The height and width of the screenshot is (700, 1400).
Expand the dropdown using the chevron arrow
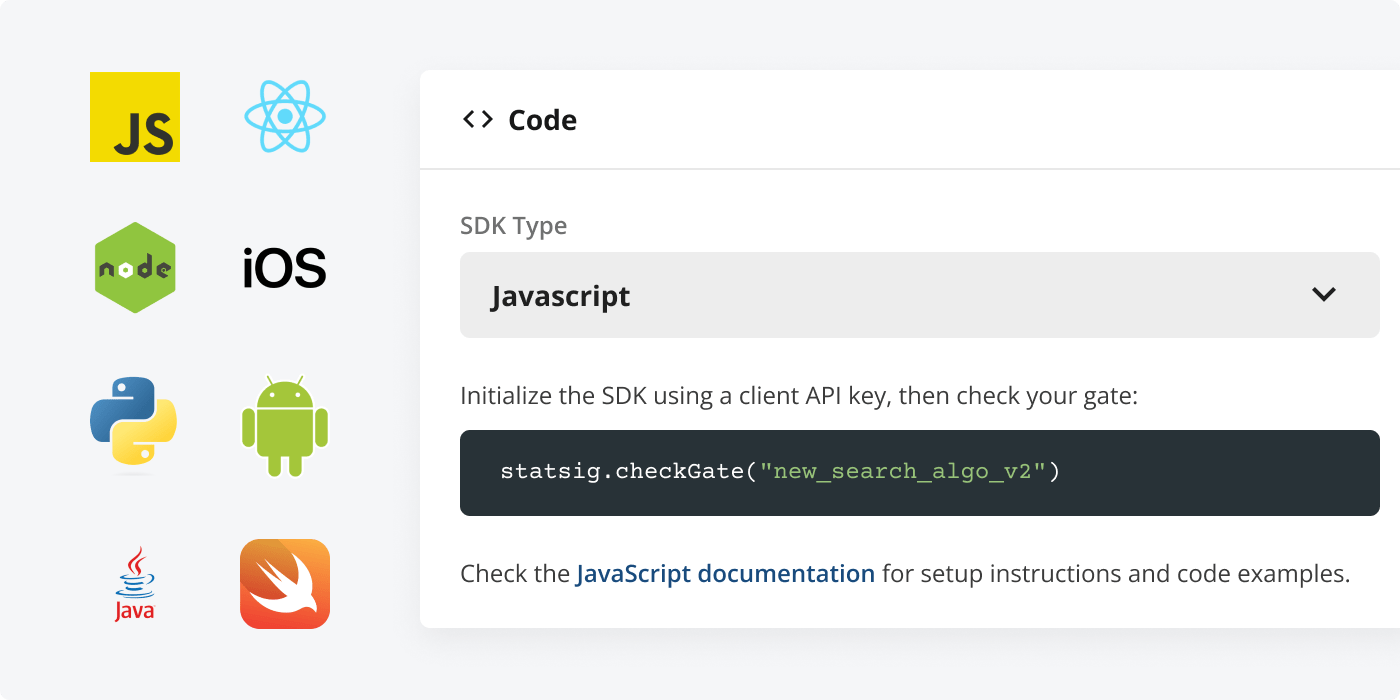(1323, 294)
